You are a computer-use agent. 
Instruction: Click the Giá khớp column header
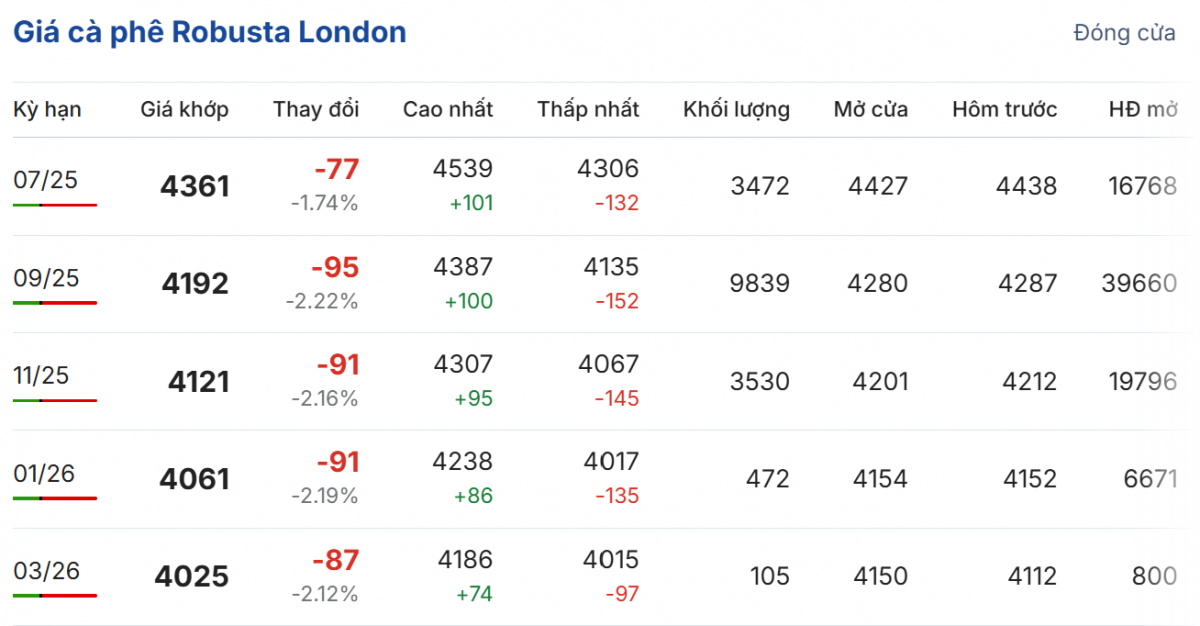tap(184, 110)
